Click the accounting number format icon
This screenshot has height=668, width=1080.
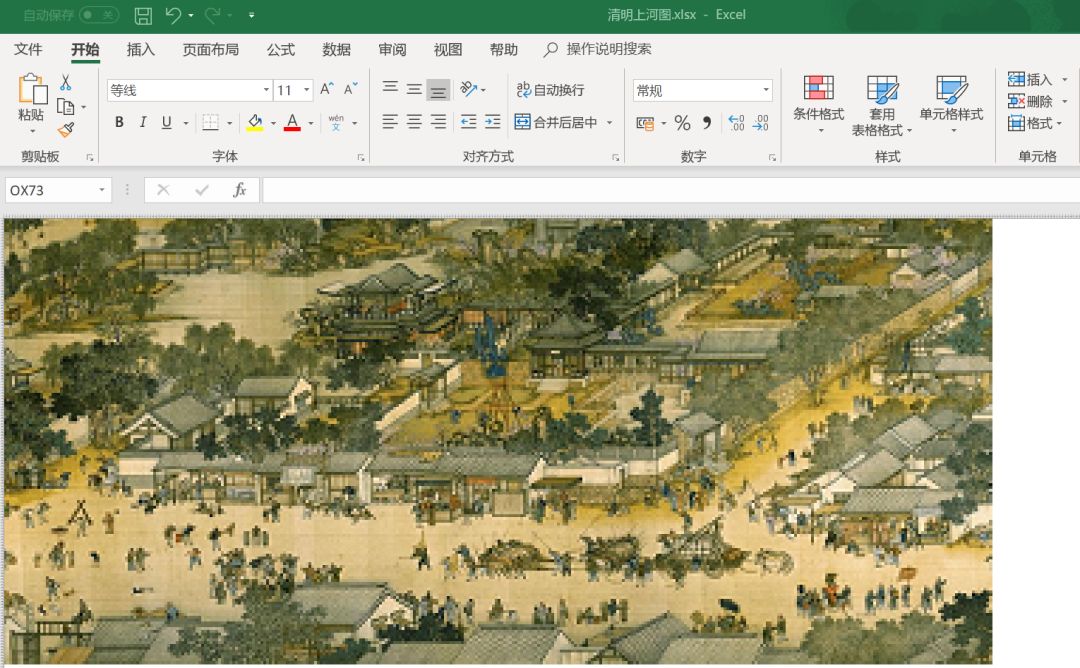645,123
